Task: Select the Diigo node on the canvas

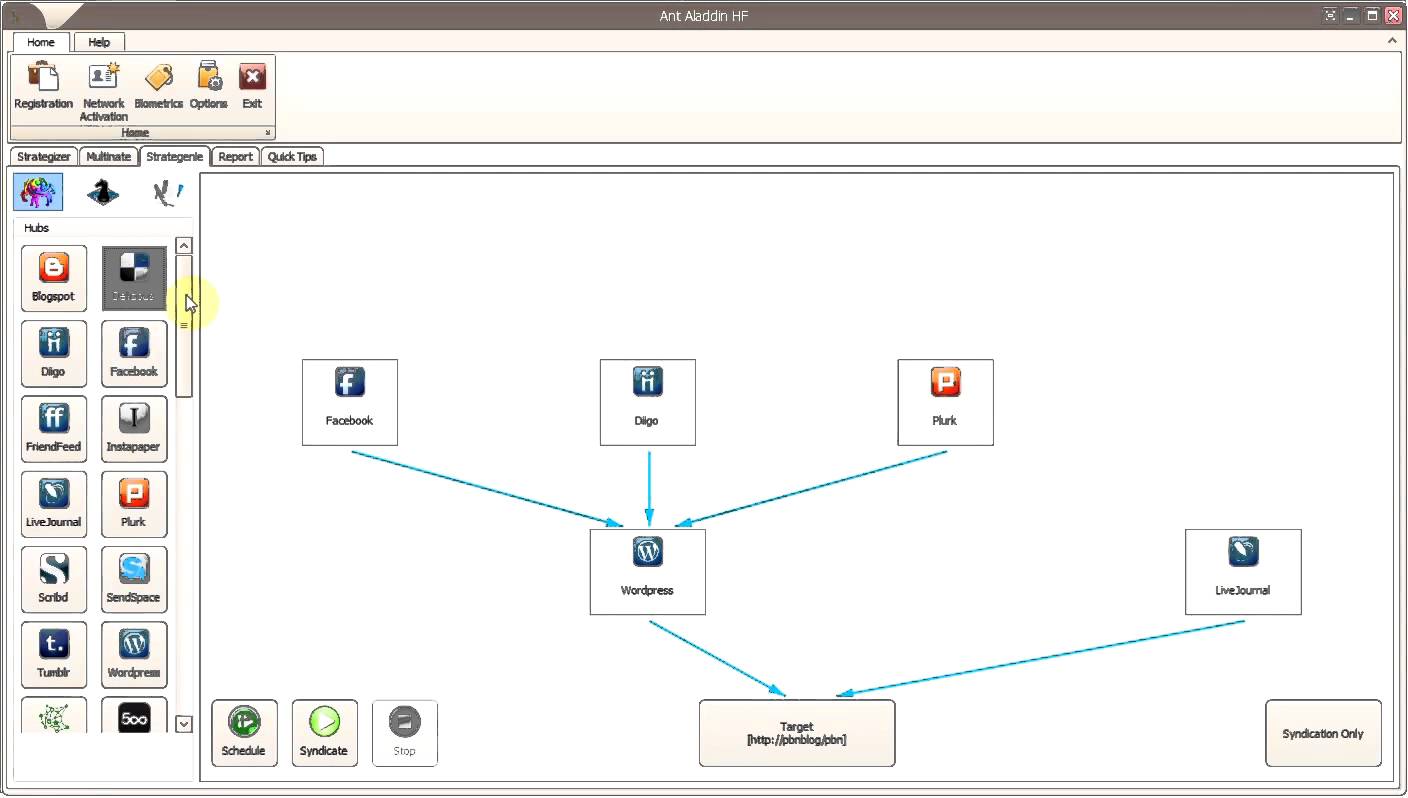Action: [x=647, y=402]
